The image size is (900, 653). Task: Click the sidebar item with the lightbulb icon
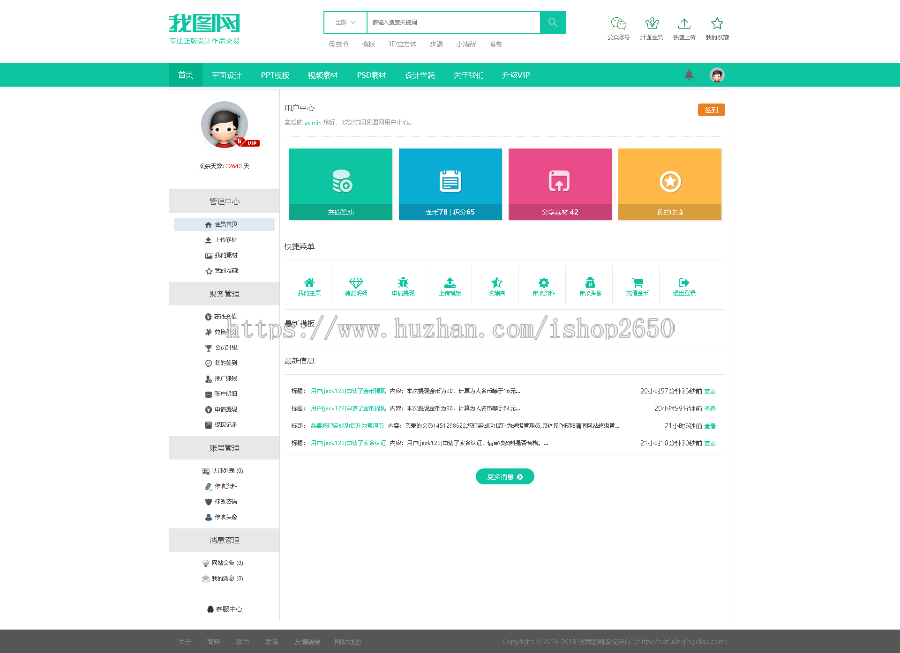(222, 563)
